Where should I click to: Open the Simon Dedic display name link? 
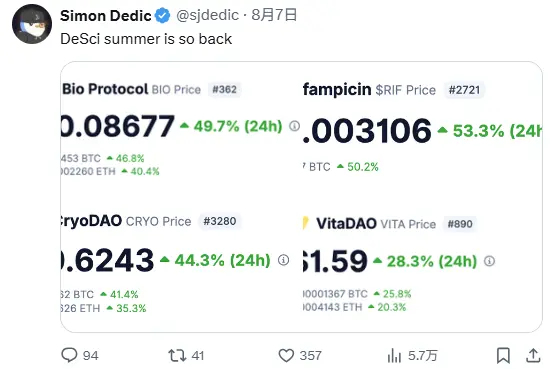[106, 16]
